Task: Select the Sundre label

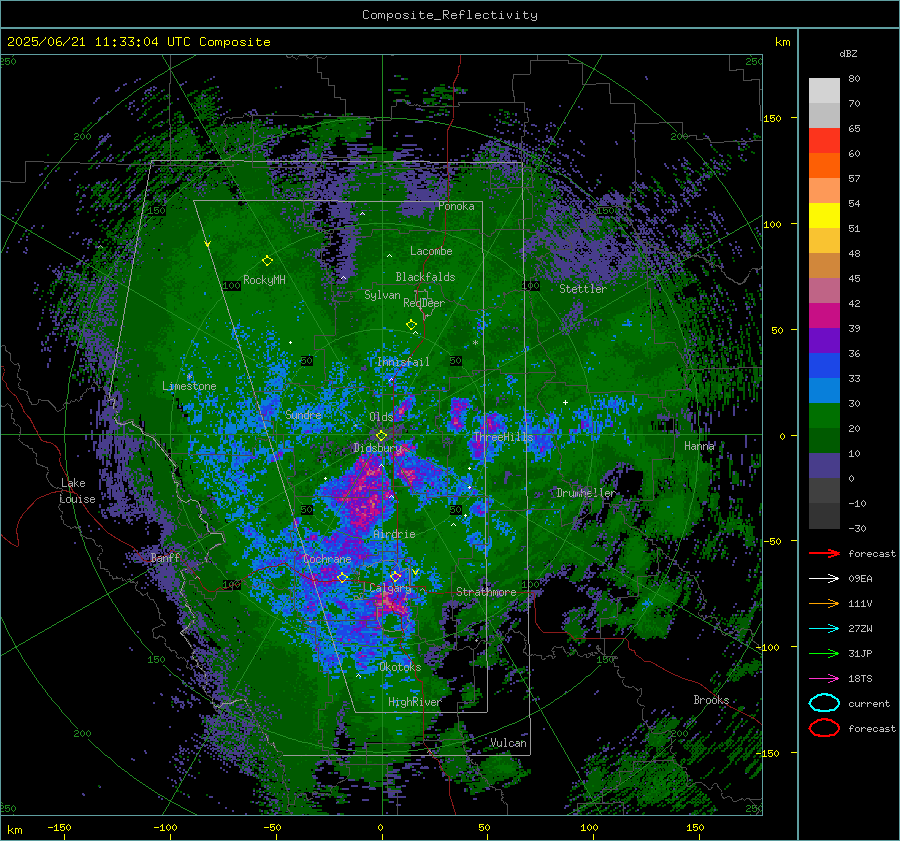Action: point(303,414)
